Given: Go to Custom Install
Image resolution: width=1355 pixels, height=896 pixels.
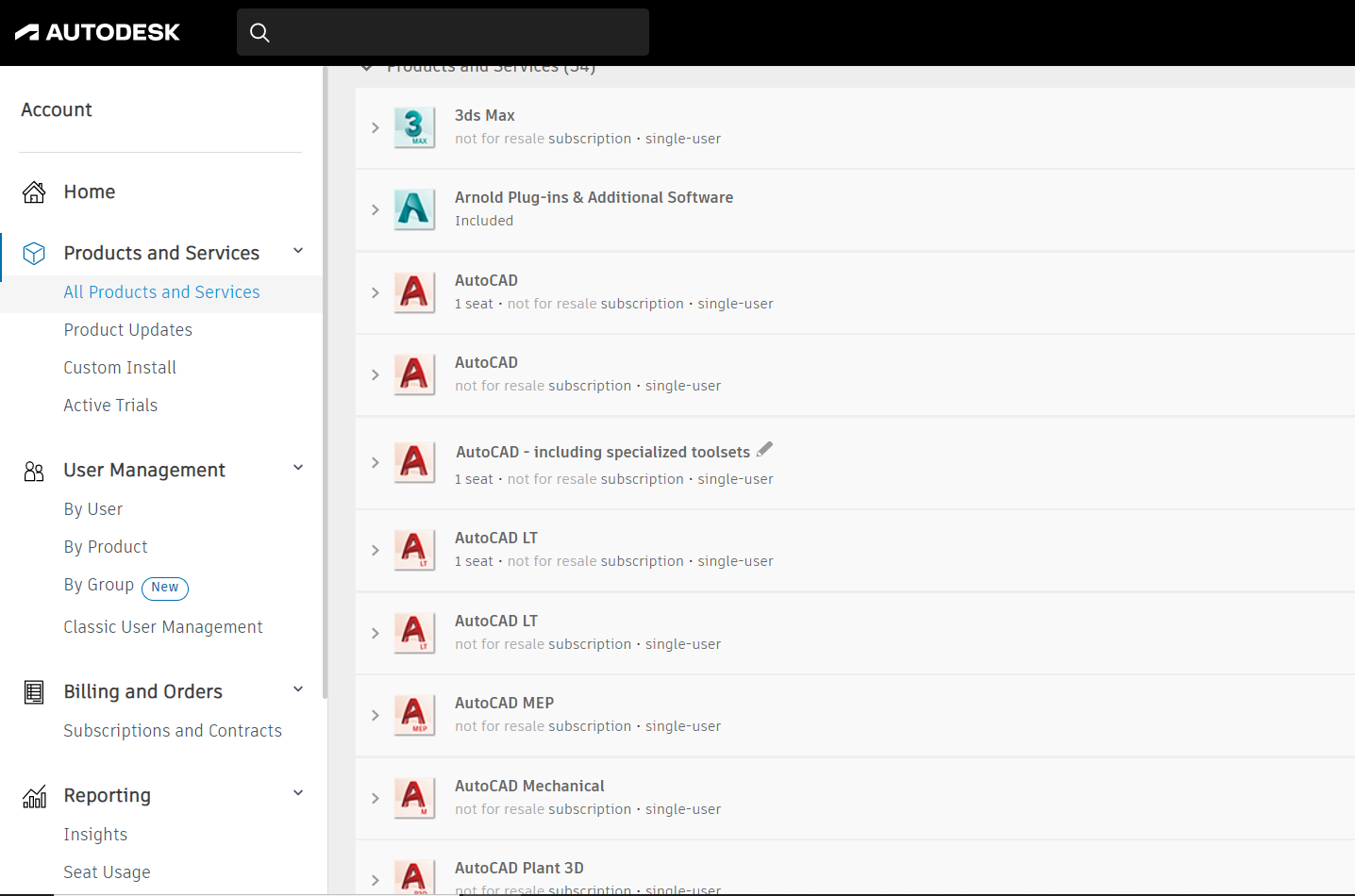Looking at the screenshot, I should tap(120, 368).
